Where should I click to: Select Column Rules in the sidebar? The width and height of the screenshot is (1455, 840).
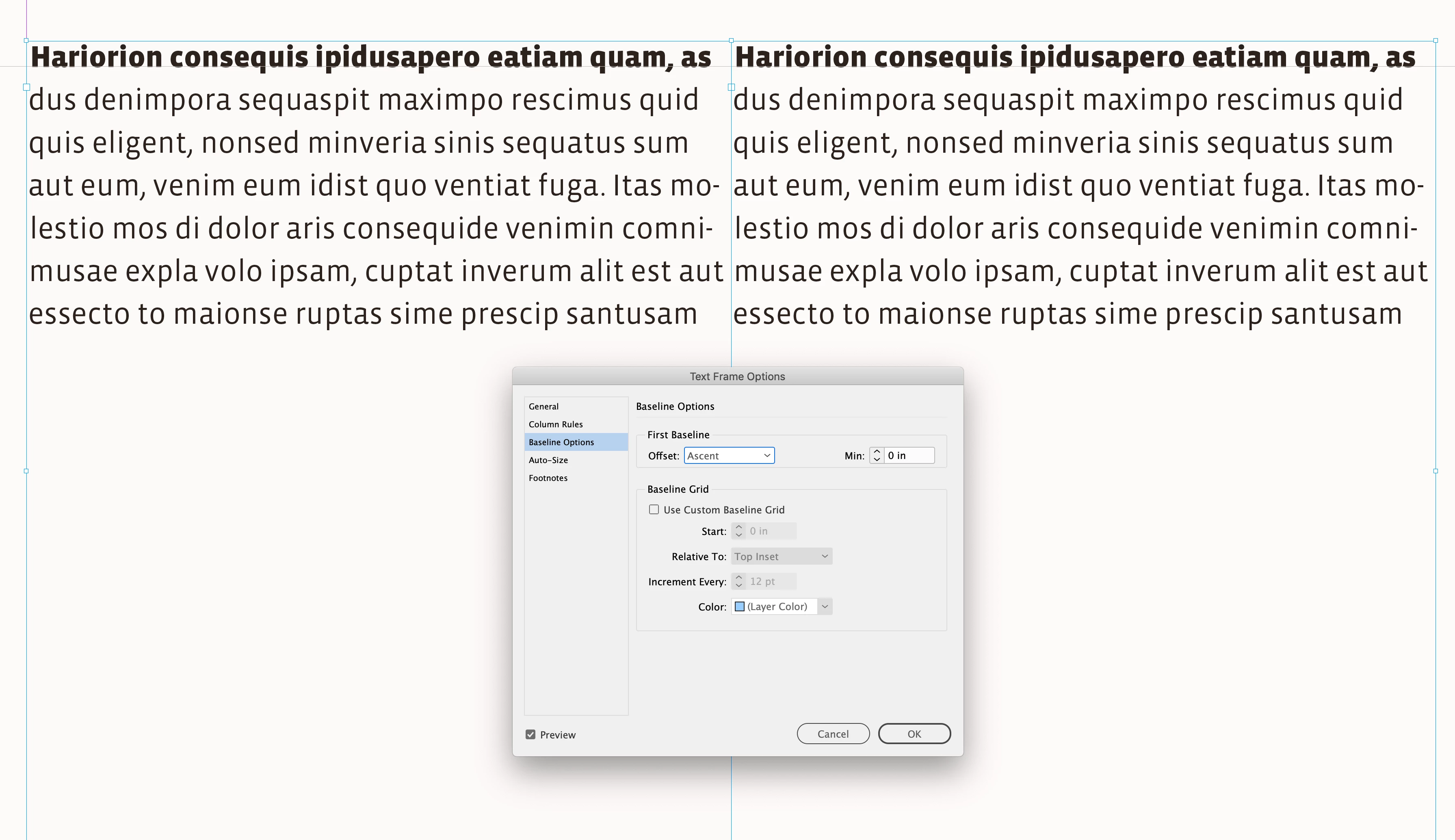click(556, 424)
